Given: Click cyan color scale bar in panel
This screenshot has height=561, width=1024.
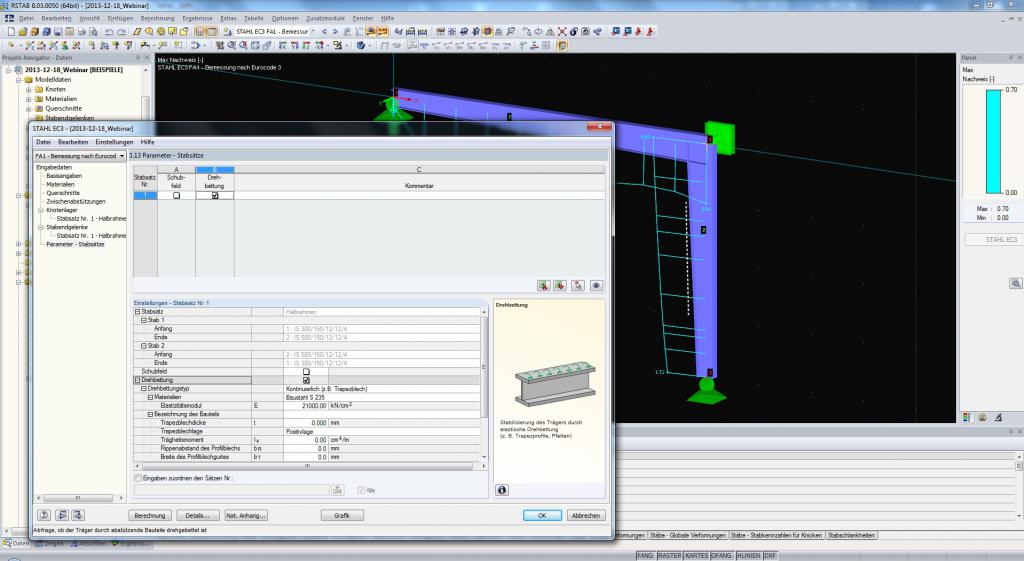Looking at the screenshot, I should pos(994,142).
